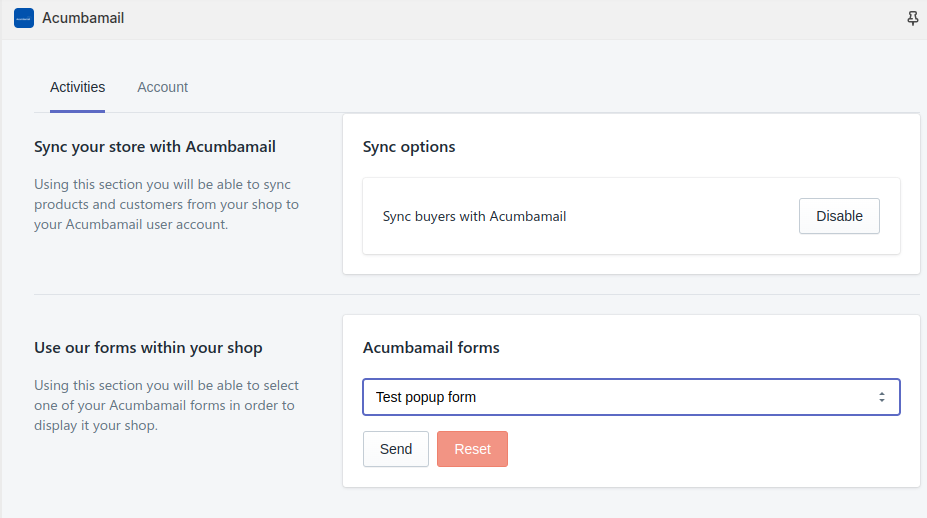
Task: Click the Acumbamail app logo icon
Action: 24,18
